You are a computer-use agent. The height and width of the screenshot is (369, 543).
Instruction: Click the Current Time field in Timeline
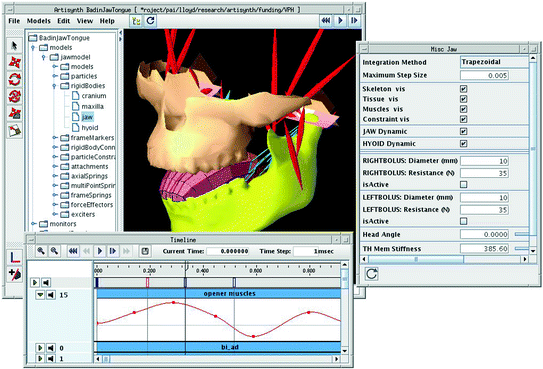(x=228, y=251)
